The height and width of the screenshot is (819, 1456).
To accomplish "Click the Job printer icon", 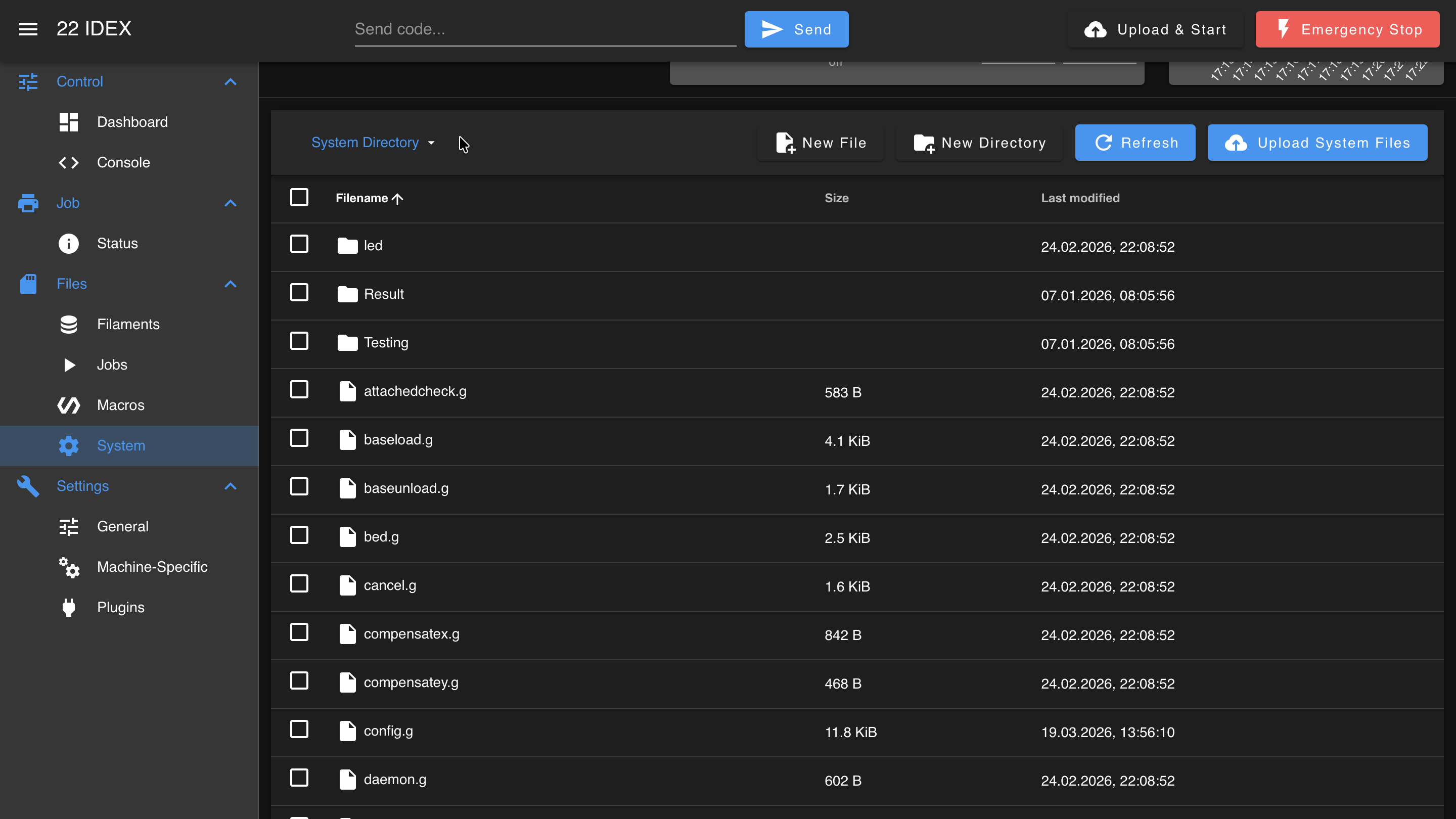I will pos(28,203).
